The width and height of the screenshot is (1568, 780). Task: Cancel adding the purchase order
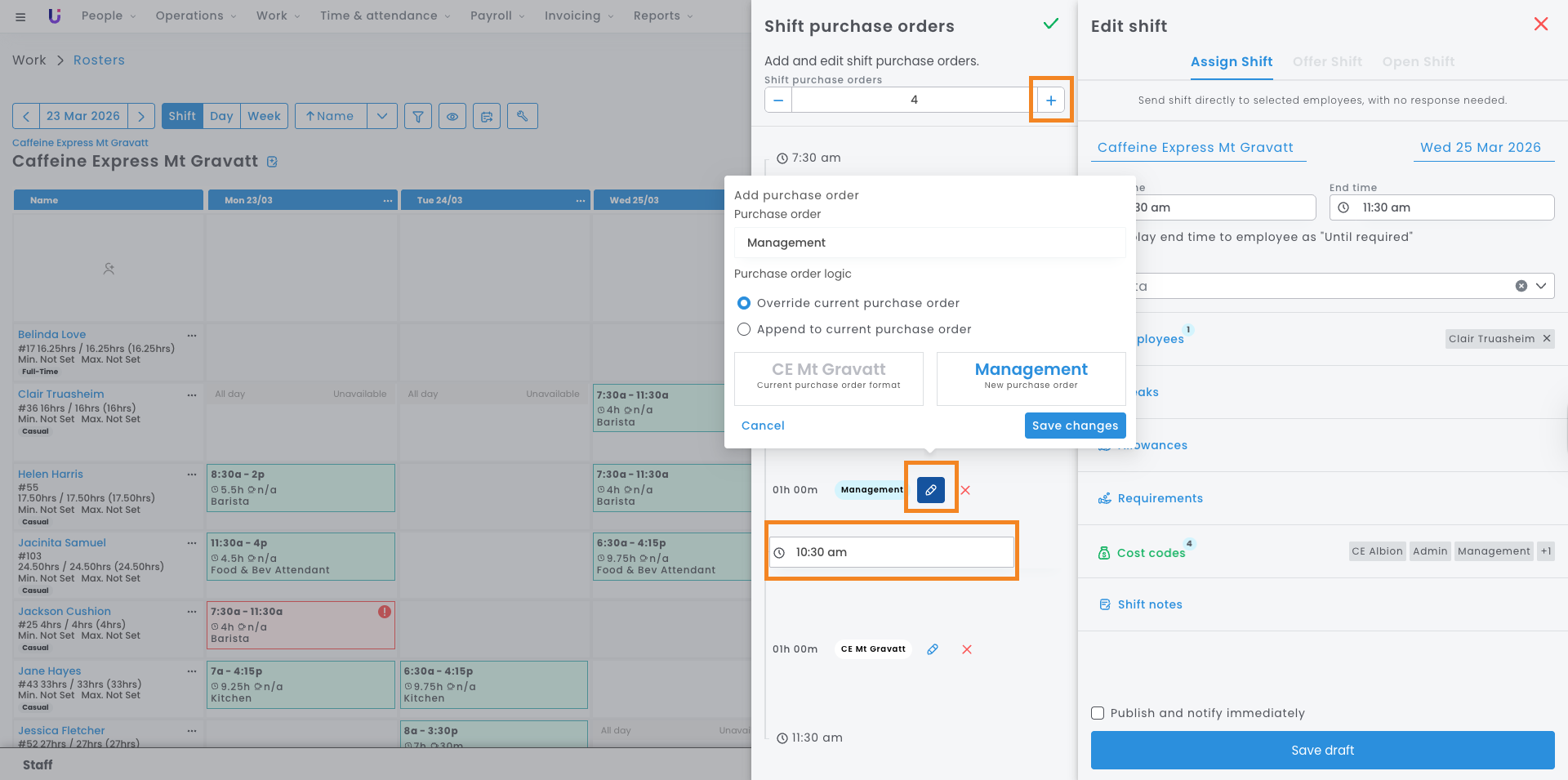tap(763, 426)
